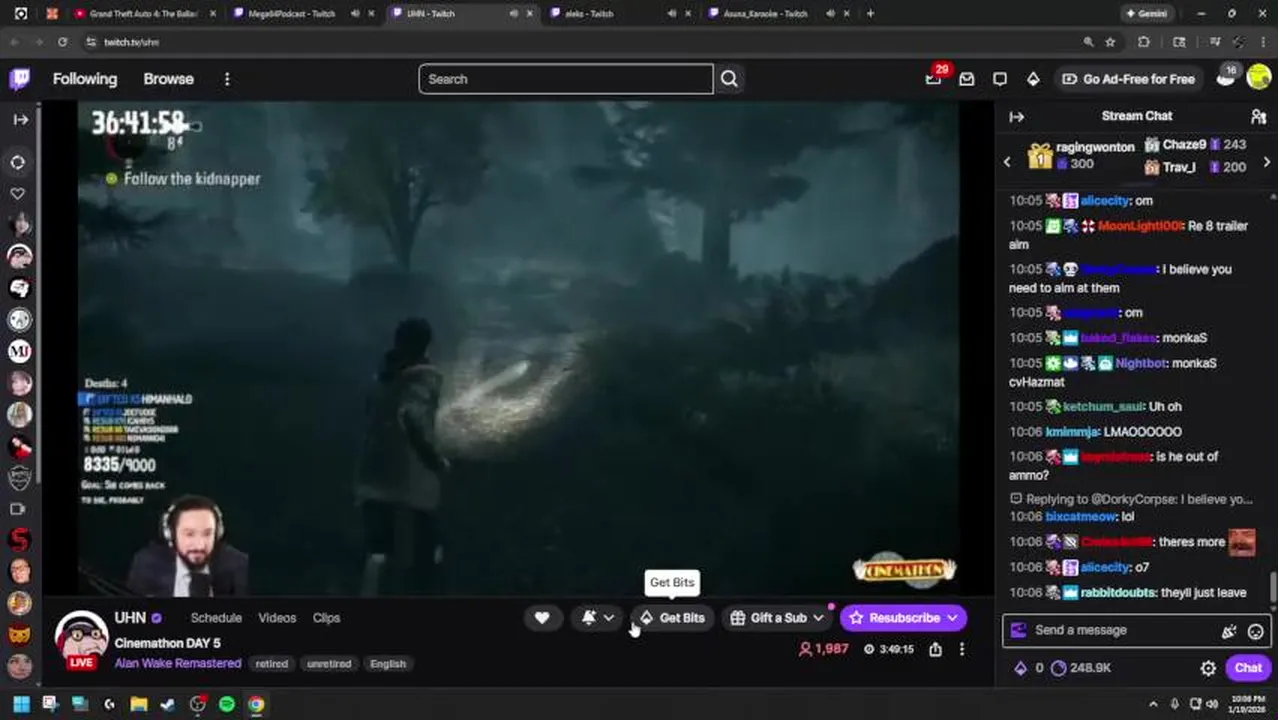Click the UHN channel name
Image resolution: width=1278 pixels, height=720 pixels.
click(x=130, y=618)
